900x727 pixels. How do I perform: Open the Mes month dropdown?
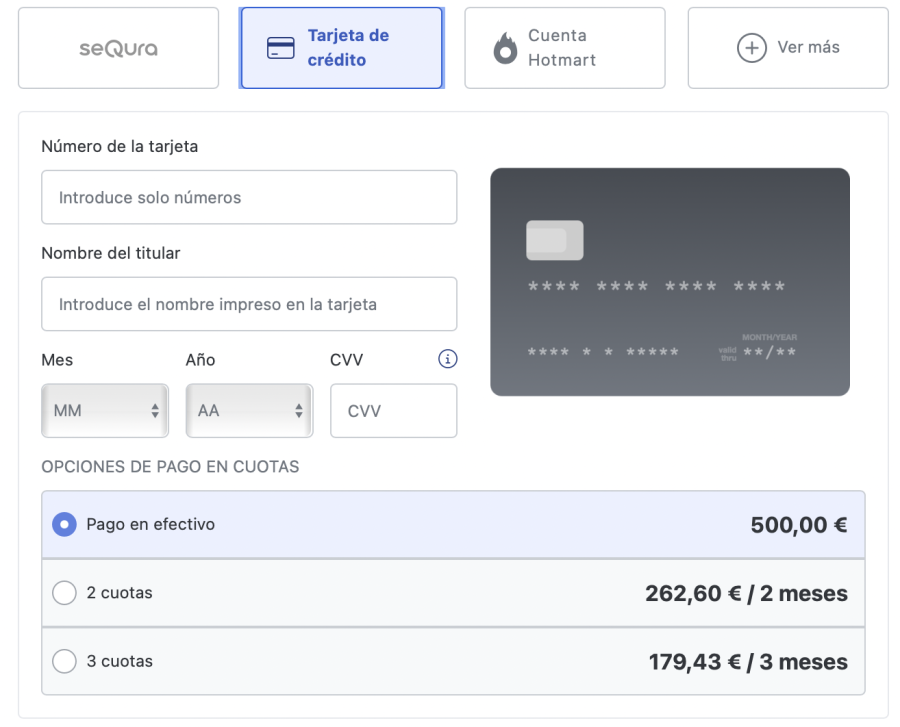[104, 410]
